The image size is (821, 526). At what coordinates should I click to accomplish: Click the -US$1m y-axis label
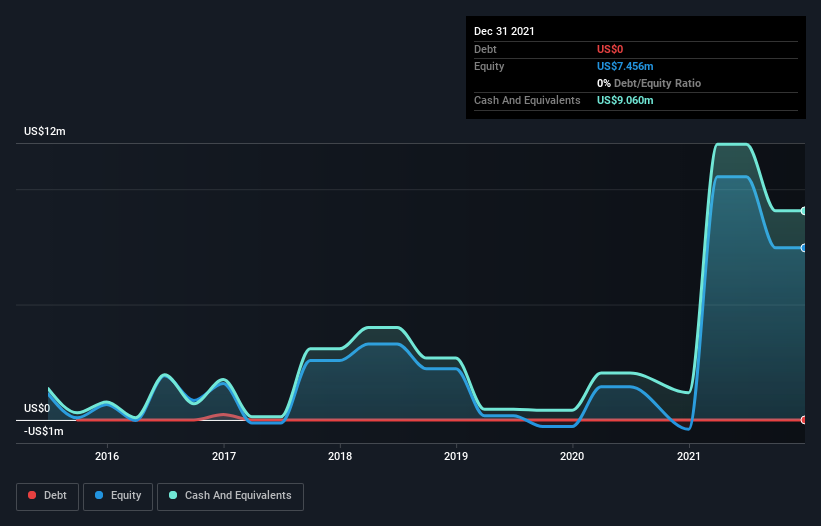coord(43,431)
